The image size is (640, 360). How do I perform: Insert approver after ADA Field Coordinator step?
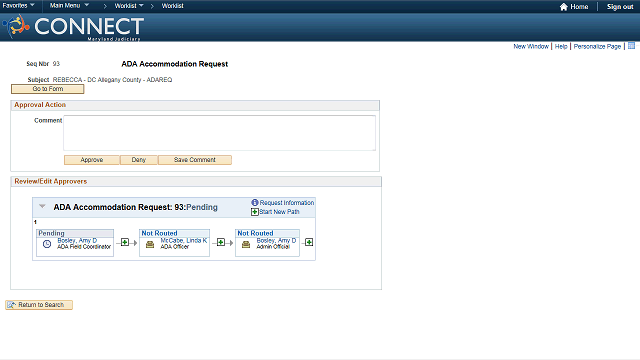pos(125,242)
